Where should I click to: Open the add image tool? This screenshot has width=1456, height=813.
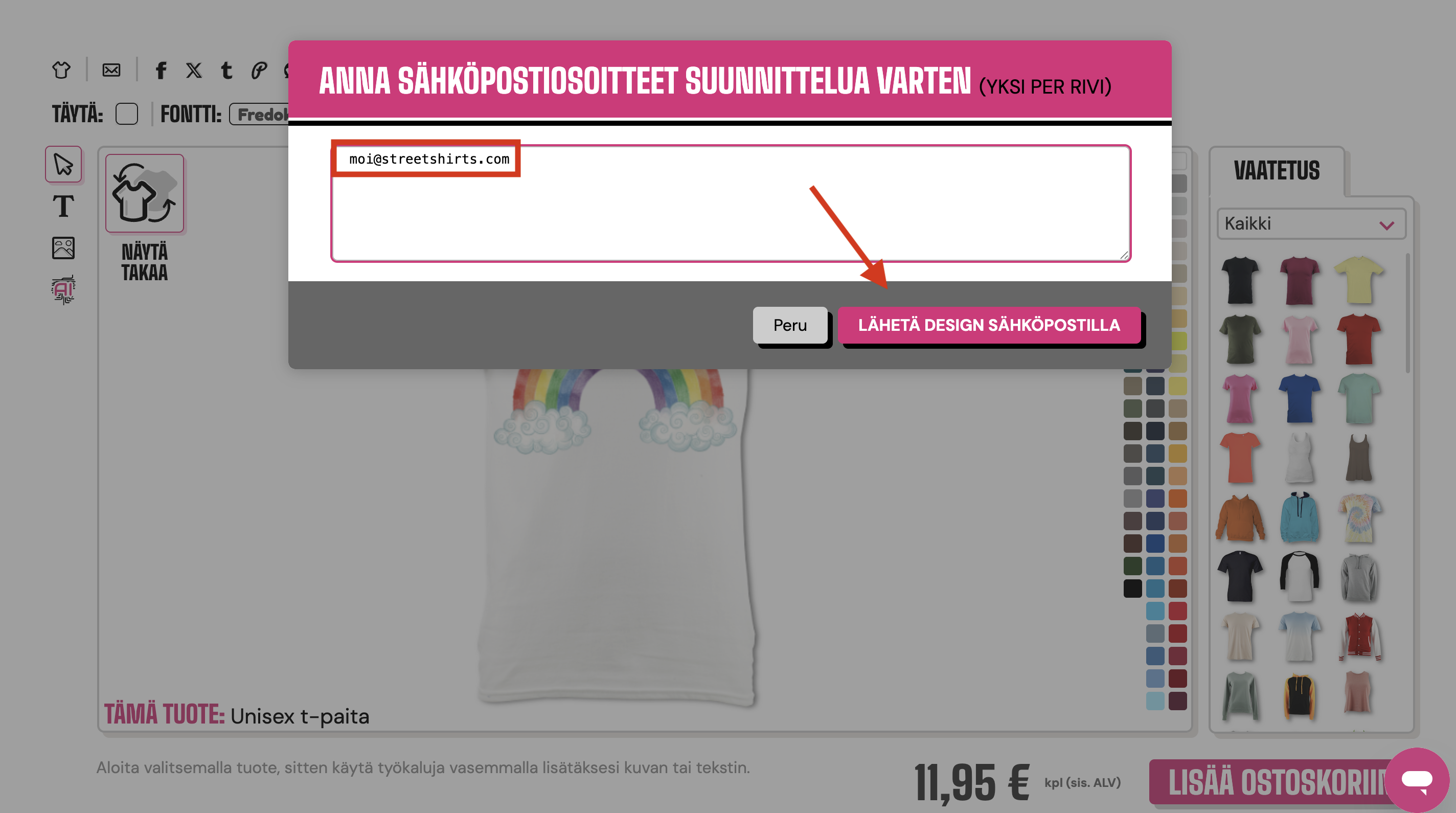pos(63,247)
